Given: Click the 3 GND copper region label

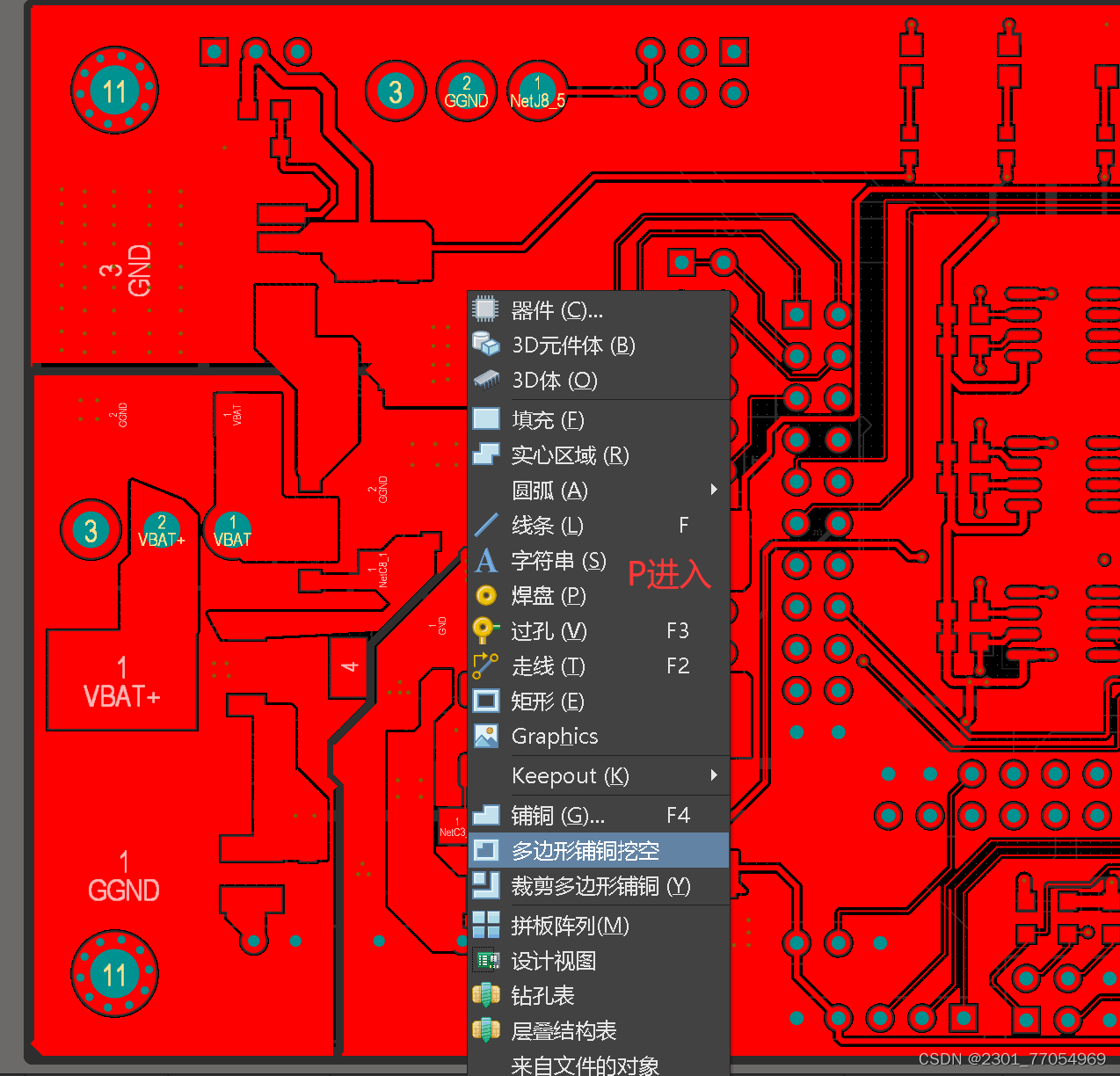Looking at the screenshot, I should pos(127,270).
